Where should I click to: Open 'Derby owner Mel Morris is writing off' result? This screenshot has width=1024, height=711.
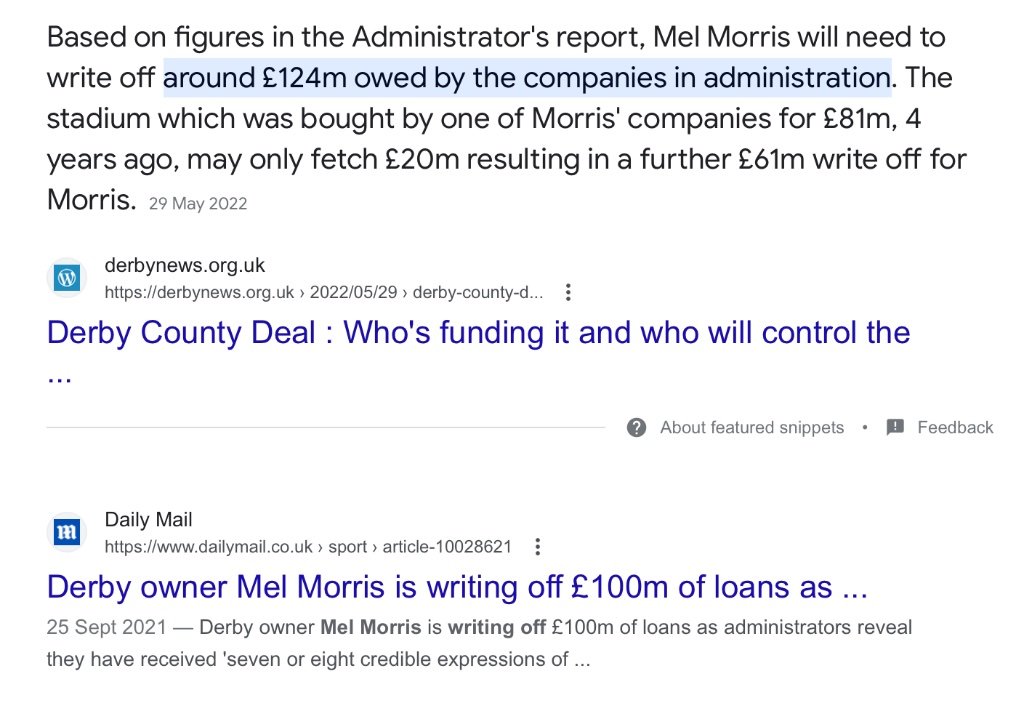[x=456, y=587]
